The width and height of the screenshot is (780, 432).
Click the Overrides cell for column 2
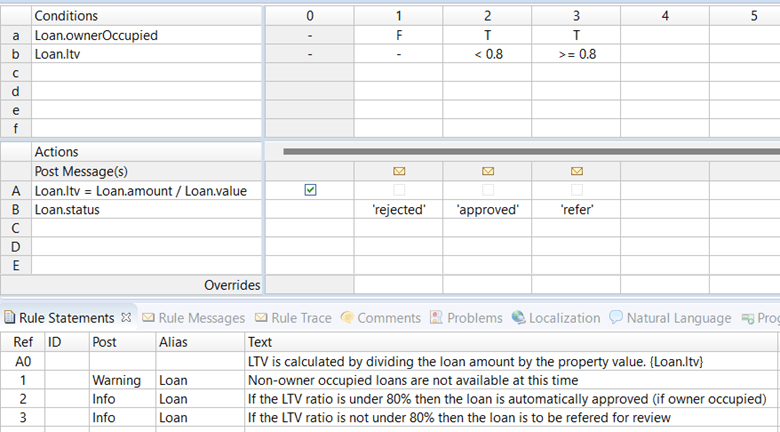click(x=488, y=286)
